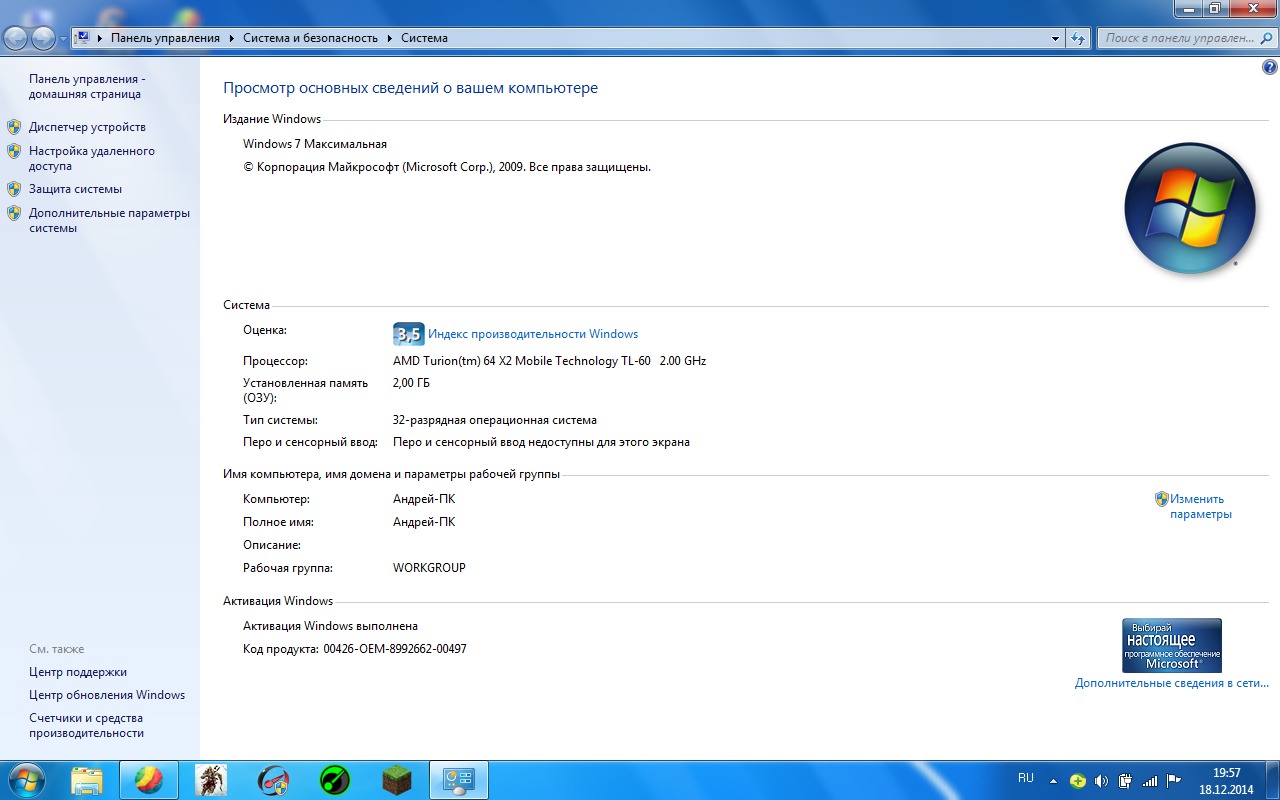
Task: Select '32-разрядная операционная система' value
Action: coord(495,420)
